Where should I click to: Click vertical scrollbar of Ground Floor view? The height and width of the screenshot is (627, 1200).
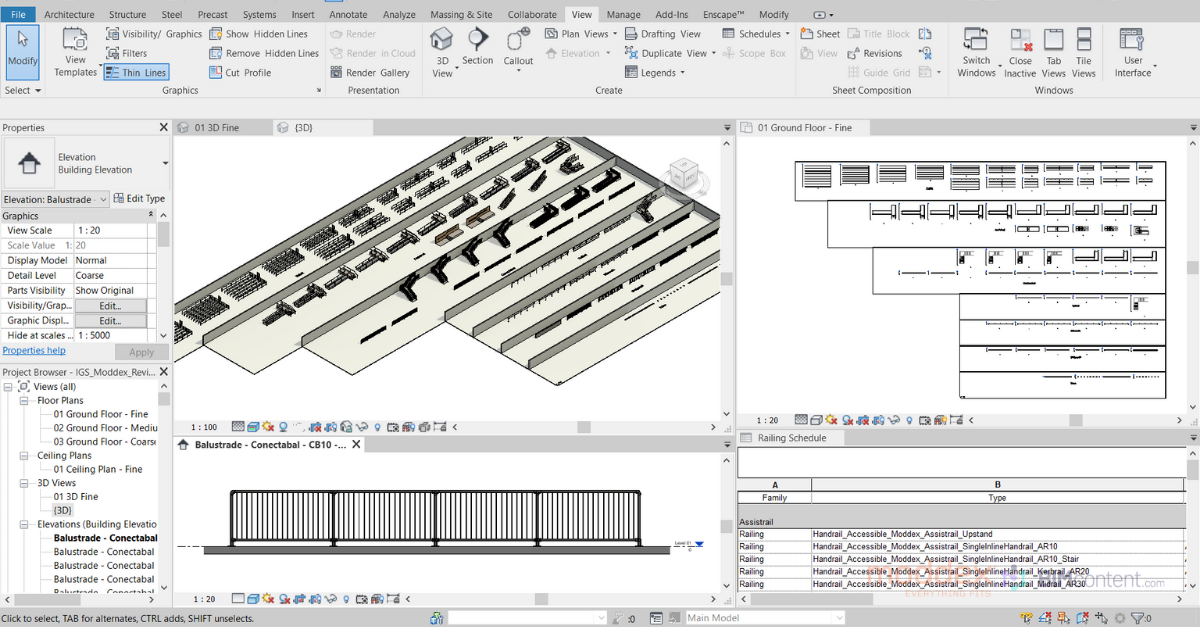pyautogui.click(x=1193, y=270)
